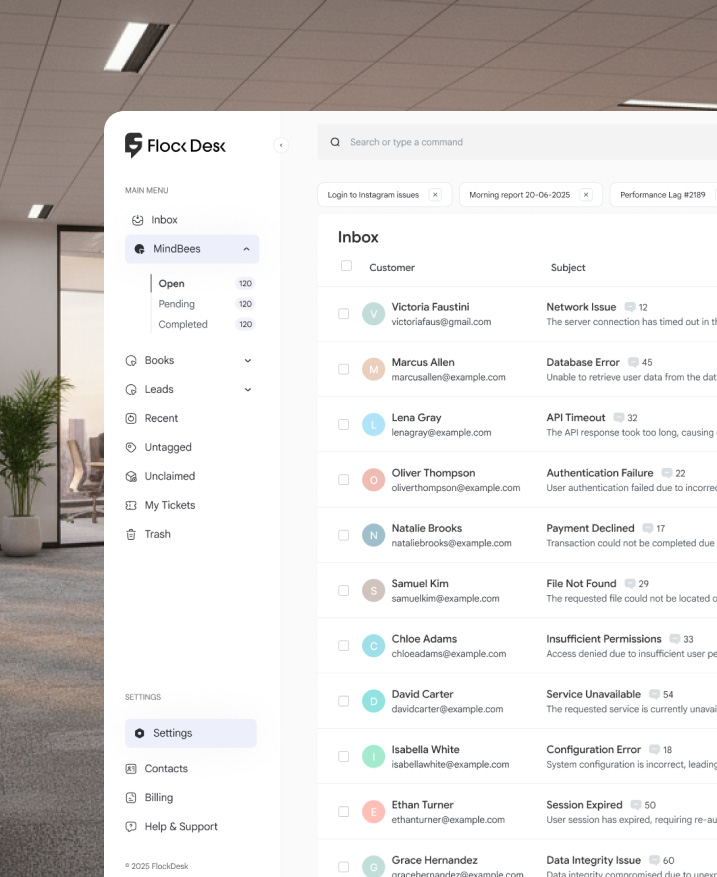The height and width of the screenshot is (877, 717).
Task: Click Authentication Failure comment bubble icon
Action: (667, 473)
